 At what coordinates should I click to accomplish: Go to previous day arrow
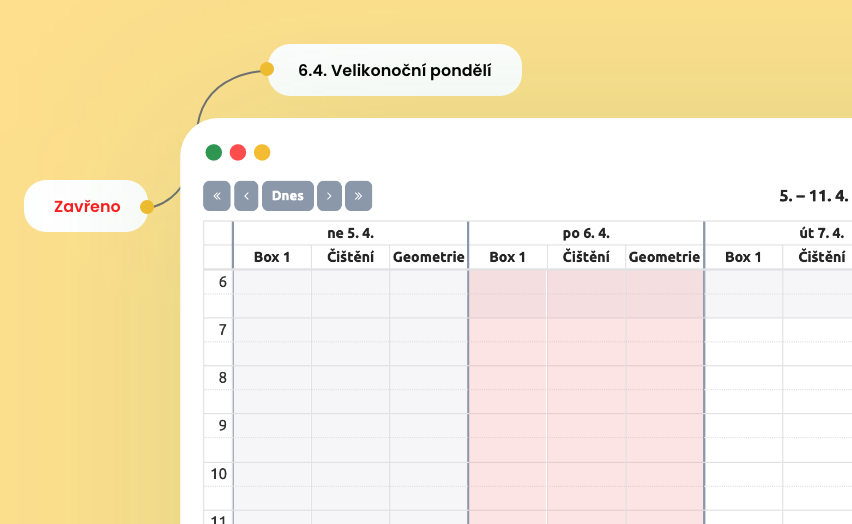246,196
